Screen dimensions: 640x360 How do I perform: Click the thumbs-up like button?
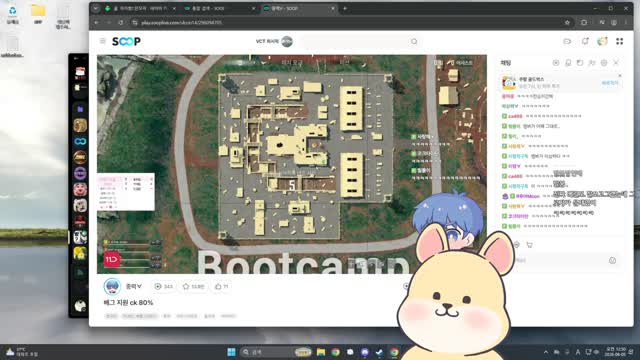222,287
